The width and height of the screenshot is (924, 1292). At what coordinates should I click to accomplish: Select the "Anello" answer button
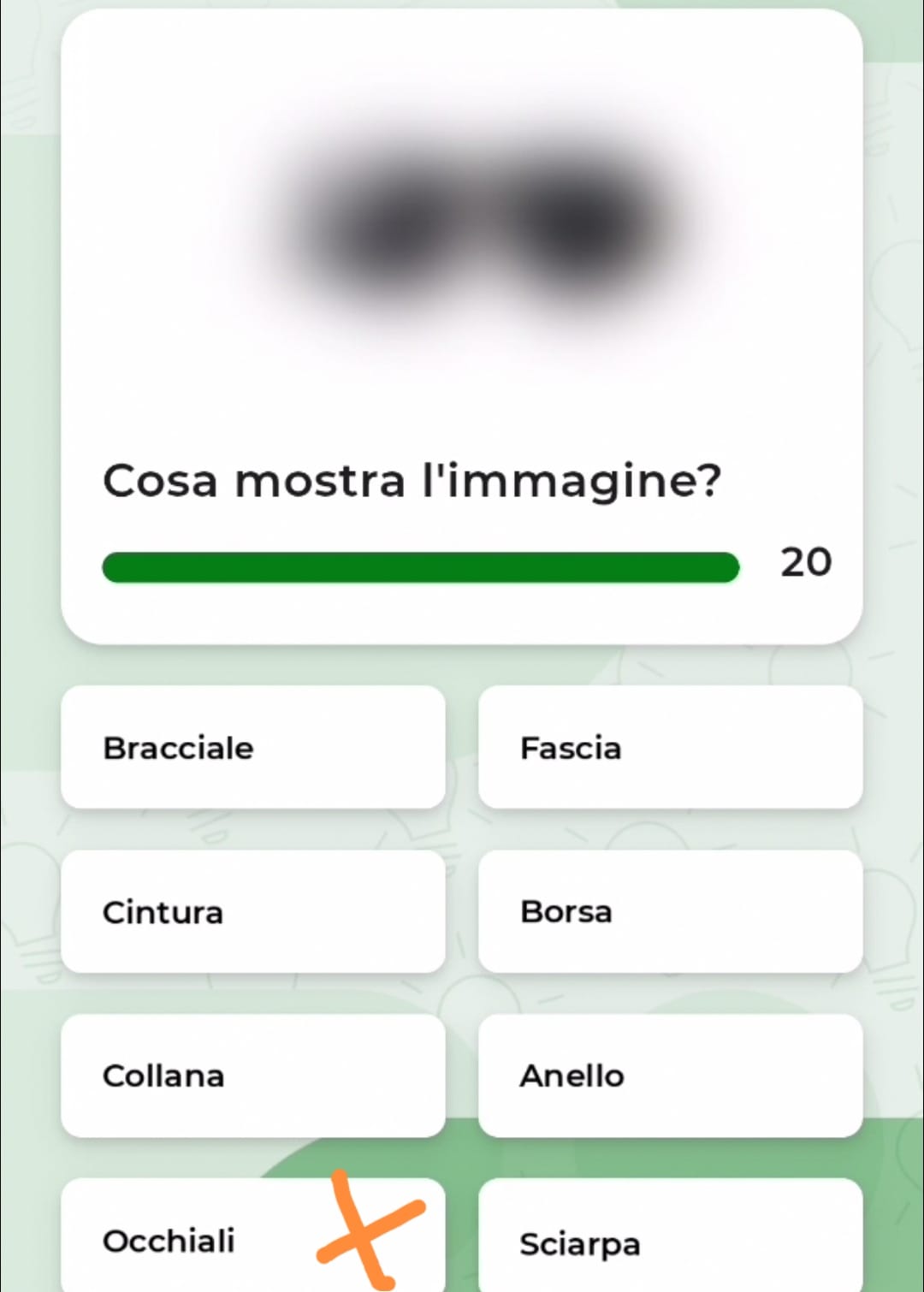pos(670,1076)
